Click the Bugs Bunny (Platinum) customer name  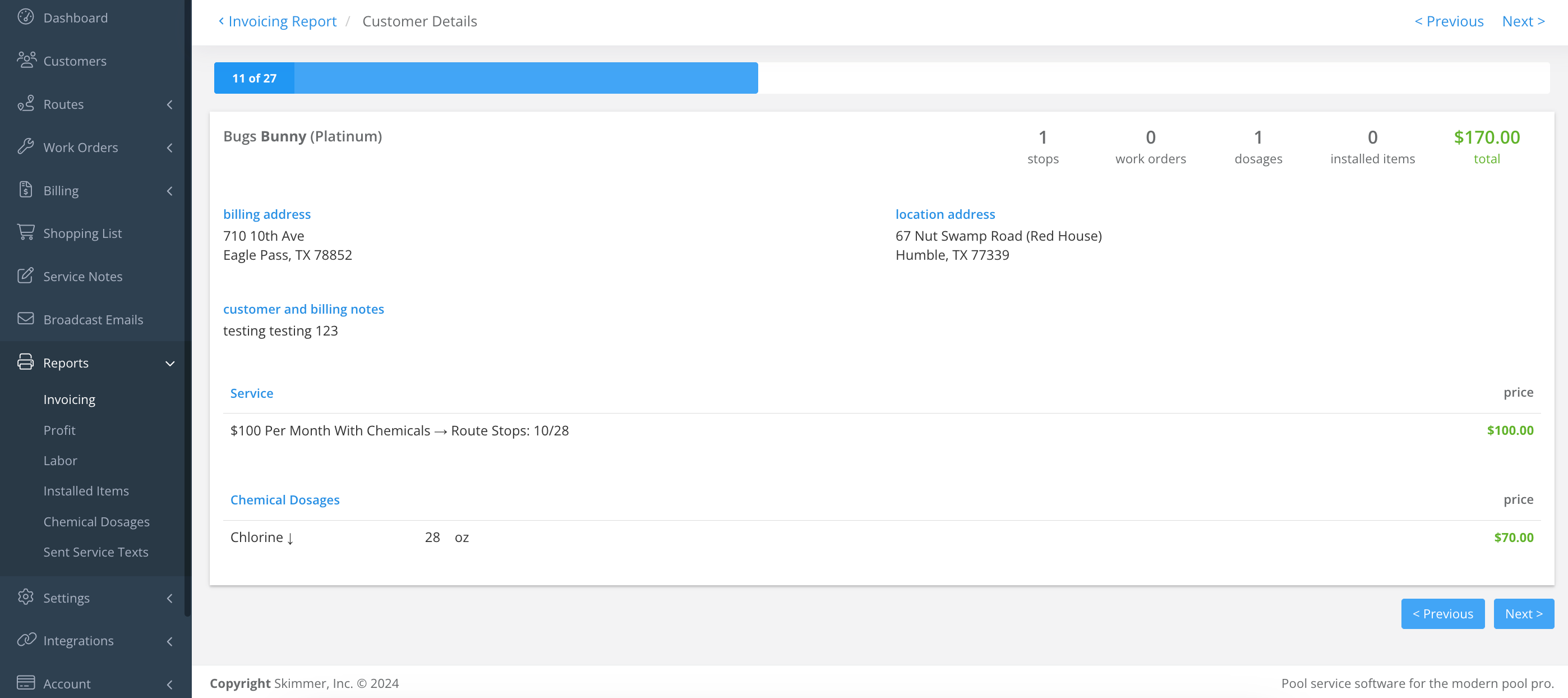click(x=302, y=136)
